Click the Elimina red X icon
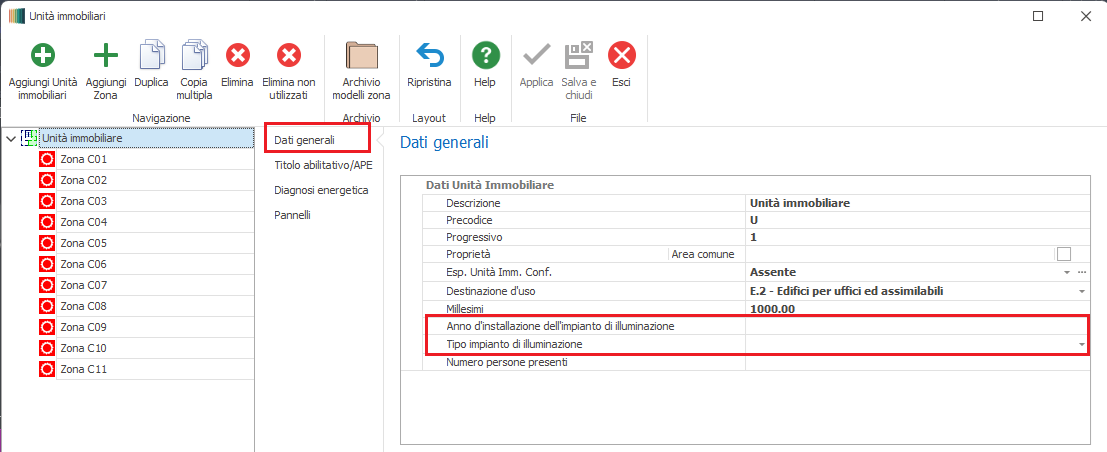Viewport: 1107px width, 452px height. pos(237,55)
